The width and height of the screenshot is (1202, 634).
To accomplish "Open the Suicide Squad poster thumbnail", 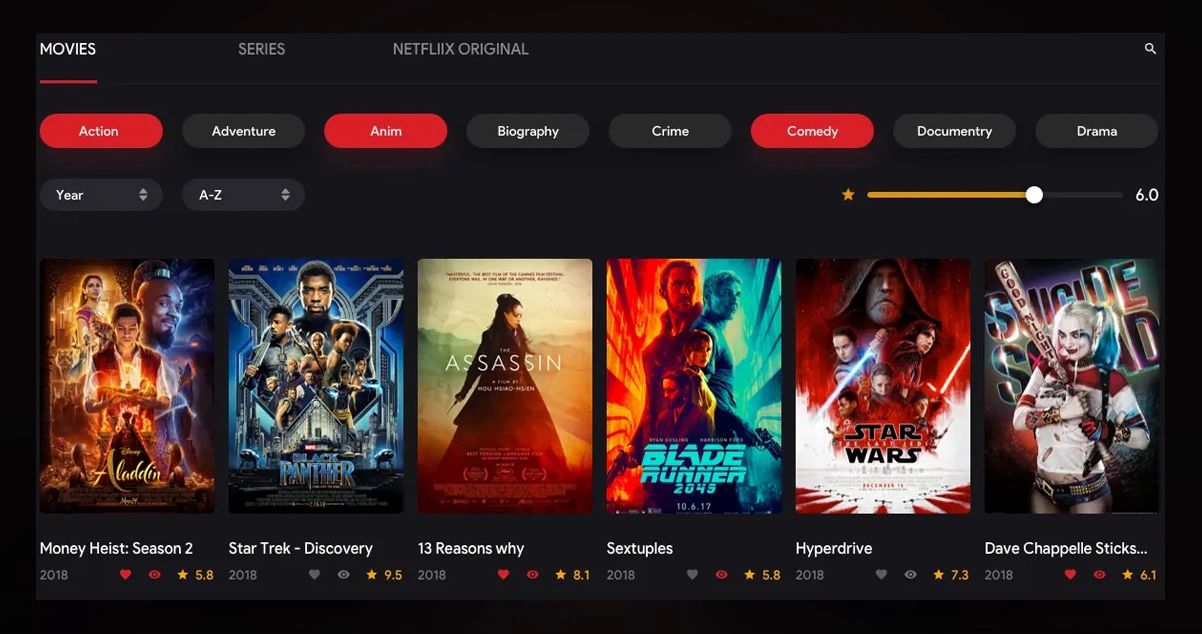I will click(x=1072, y=386).
